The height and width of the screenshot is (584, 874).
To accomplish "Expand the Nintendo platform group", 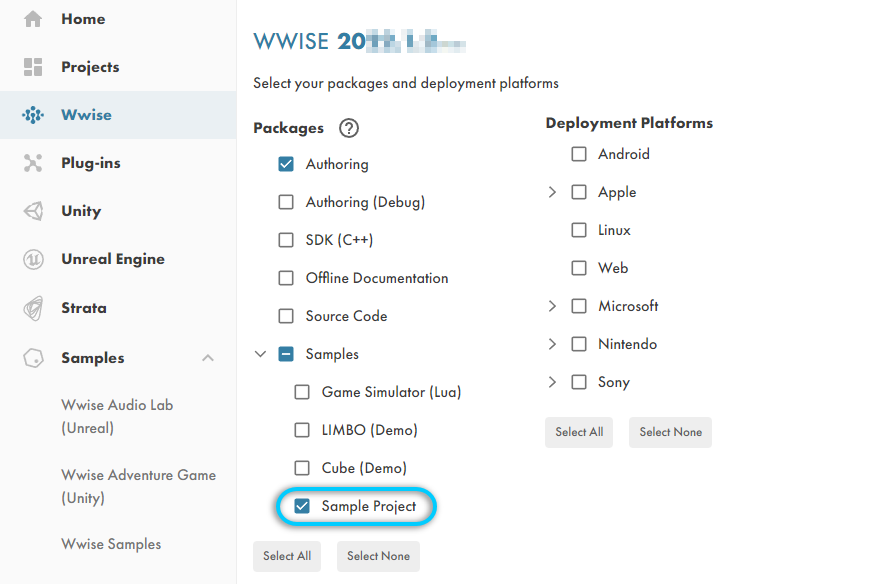I will (552, 344).
